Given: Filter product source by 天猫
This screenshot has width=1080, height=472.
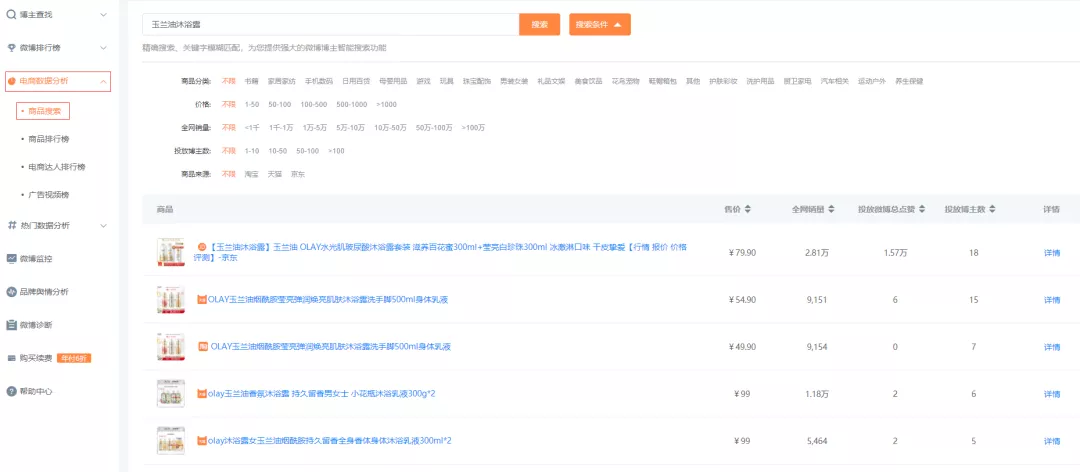Looking at the screenshot, I should (275, 174).
